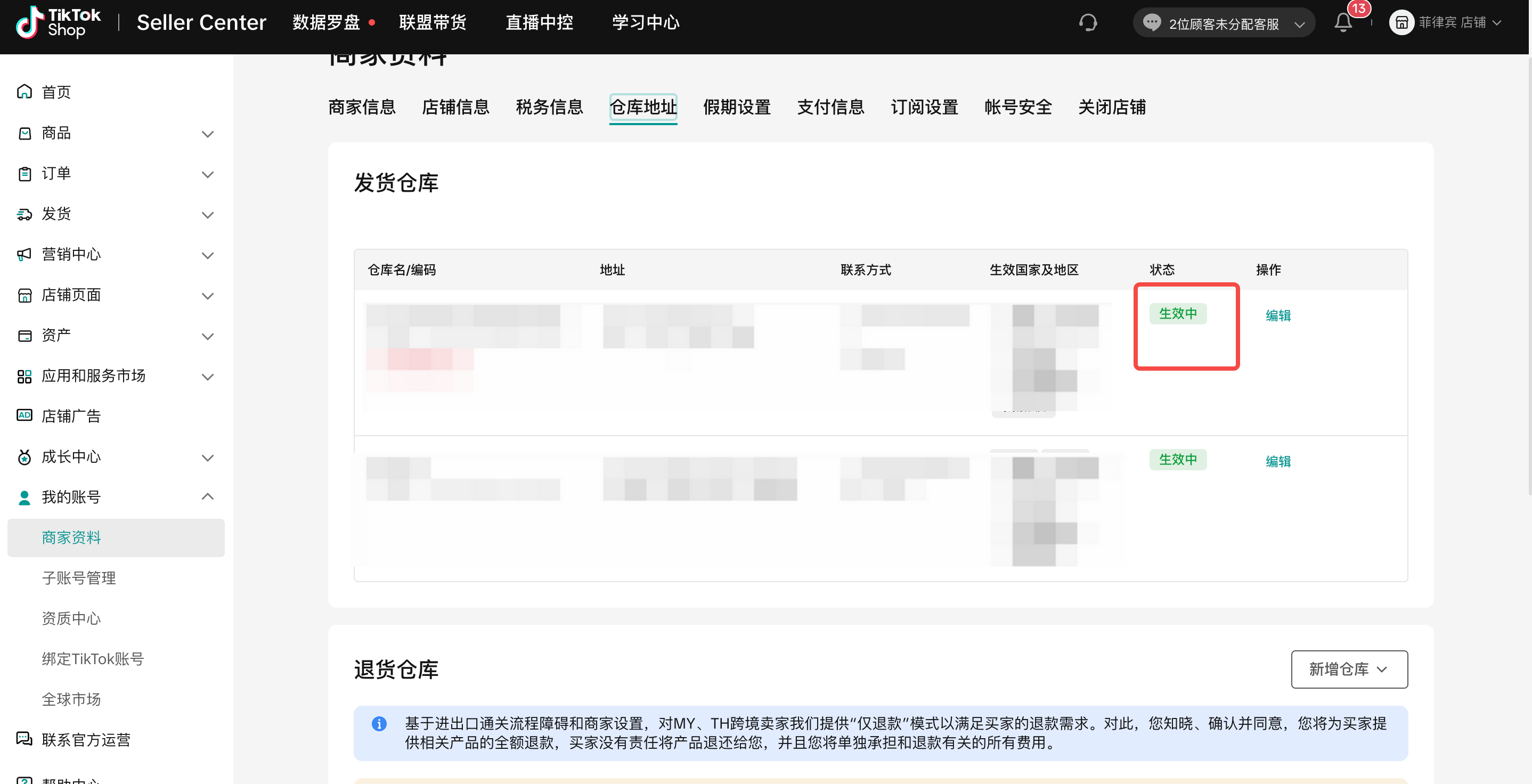
Task: Click the chat icon for 联系官方运营
Action: [x=25, y=739]
